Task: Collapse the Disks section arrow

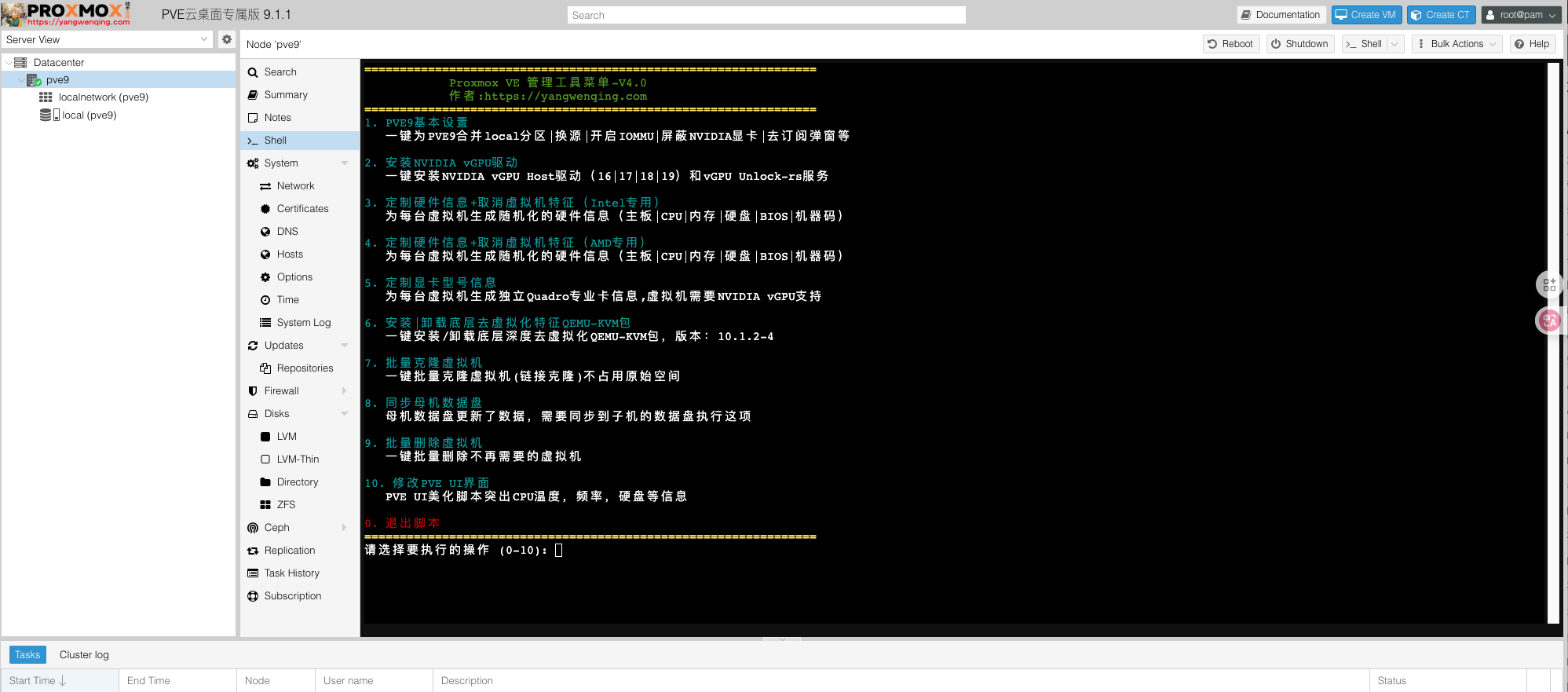Action: 344,414
